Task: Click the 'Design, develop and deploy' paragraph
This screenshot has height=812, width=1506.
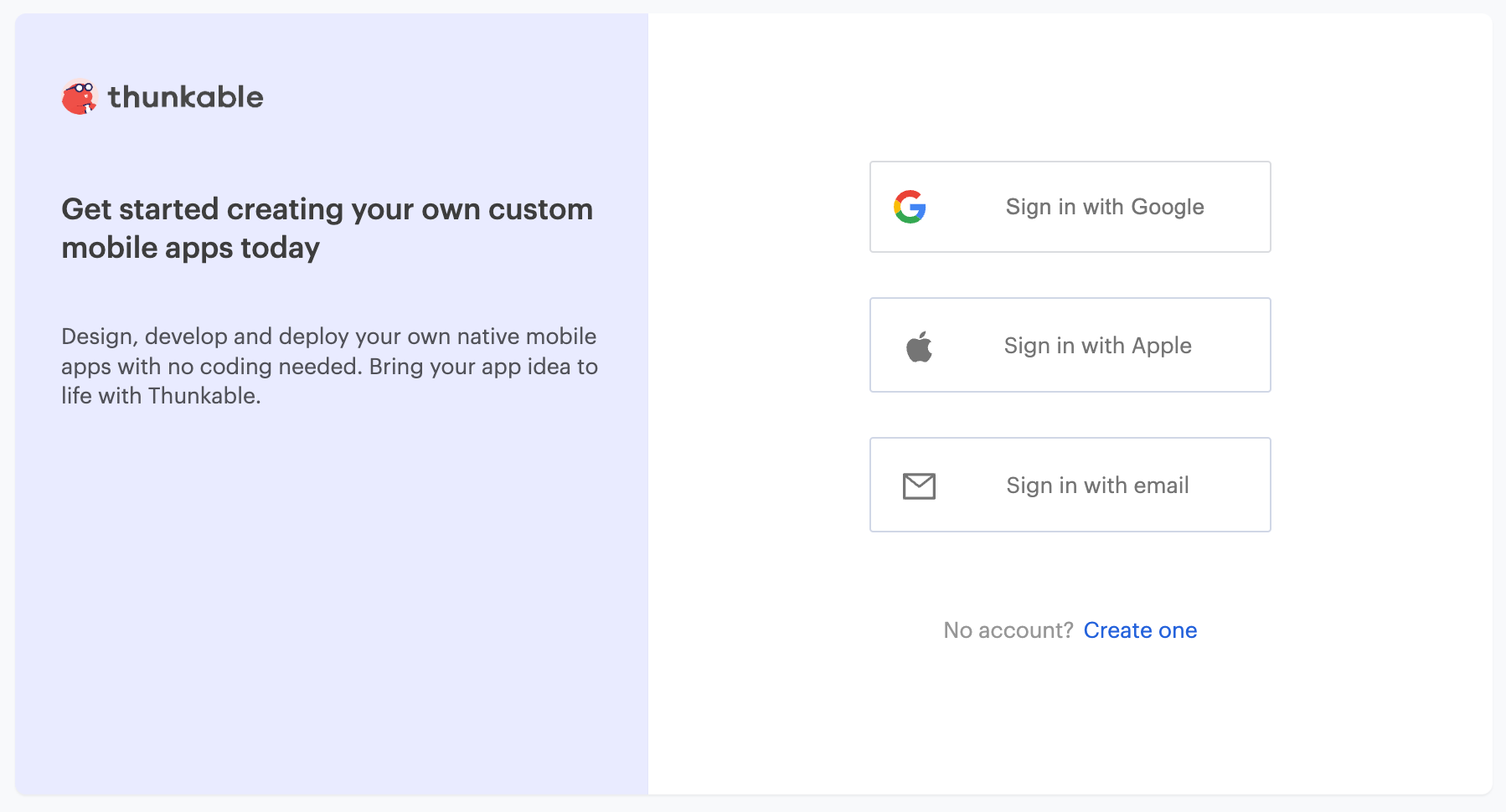Action: point(328,366)
